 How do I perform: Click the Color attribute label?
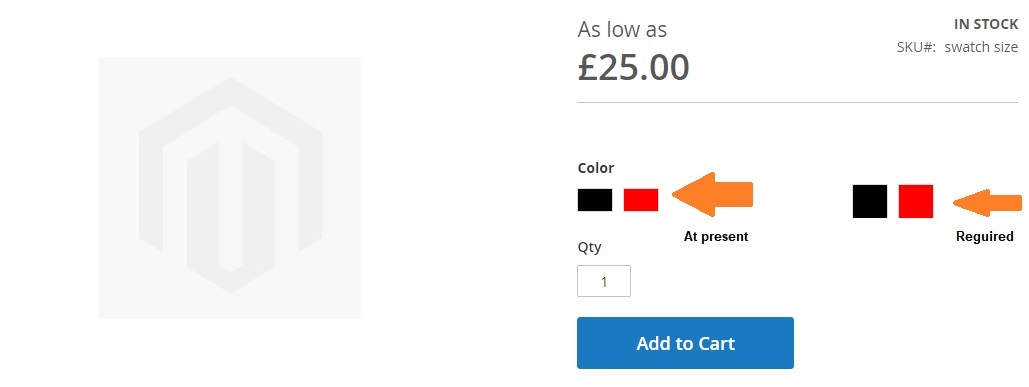tap(596, 168)
